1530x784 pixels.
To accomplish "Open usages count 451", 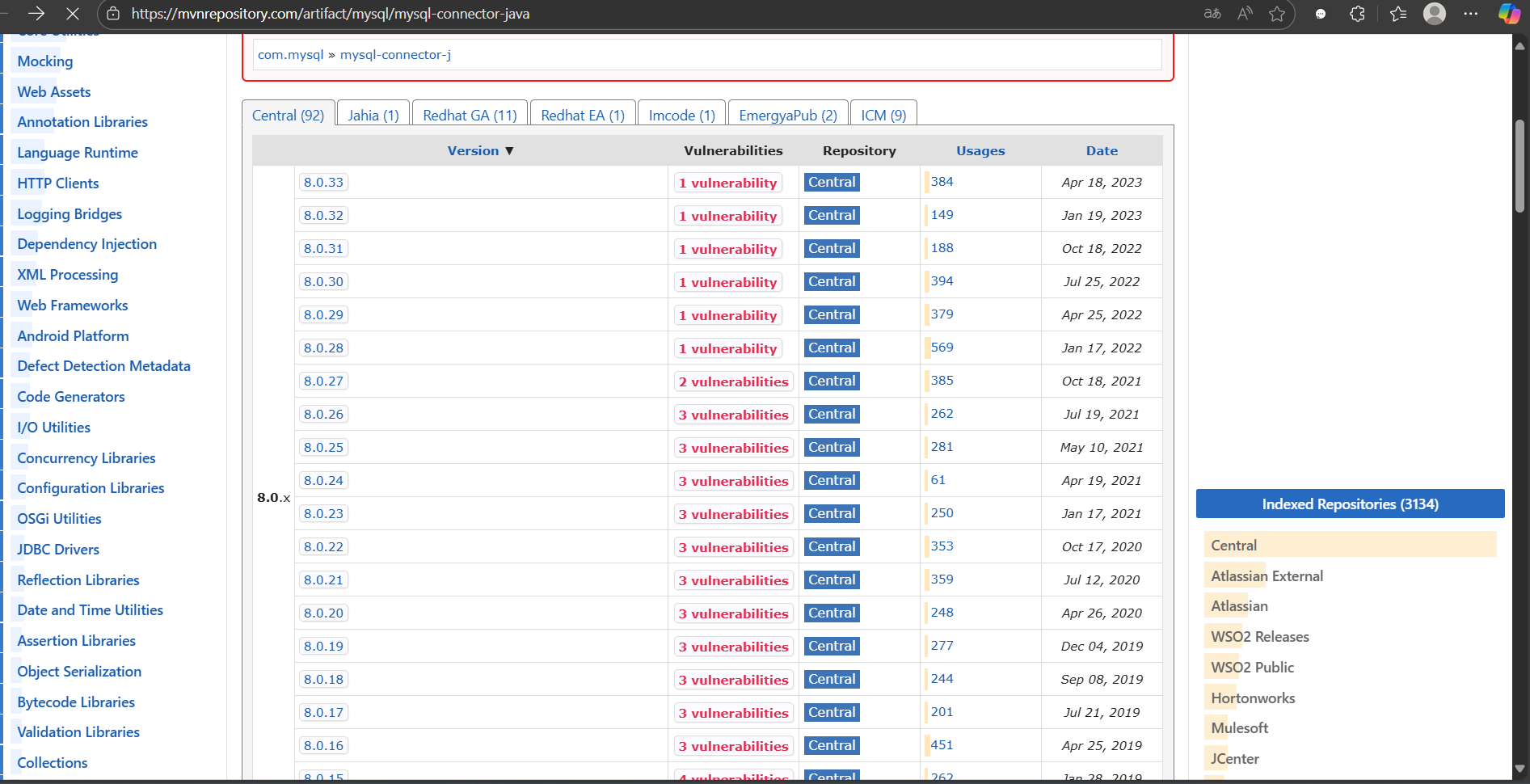I will 942,745.
